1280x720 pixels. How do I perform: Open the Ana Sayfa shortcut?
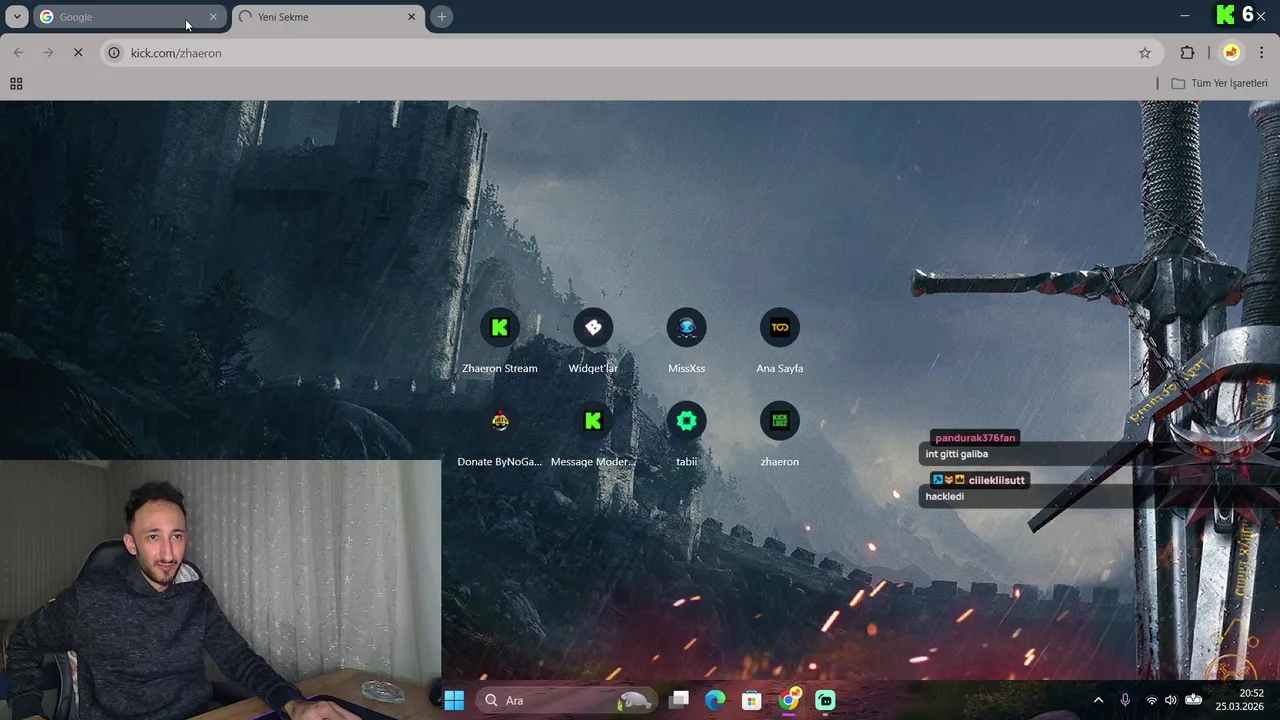pos(780,341)
